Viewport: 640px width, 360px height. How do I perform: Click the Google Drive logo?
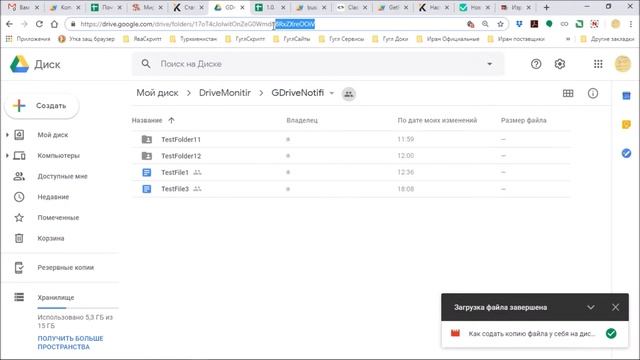(19, 64)
